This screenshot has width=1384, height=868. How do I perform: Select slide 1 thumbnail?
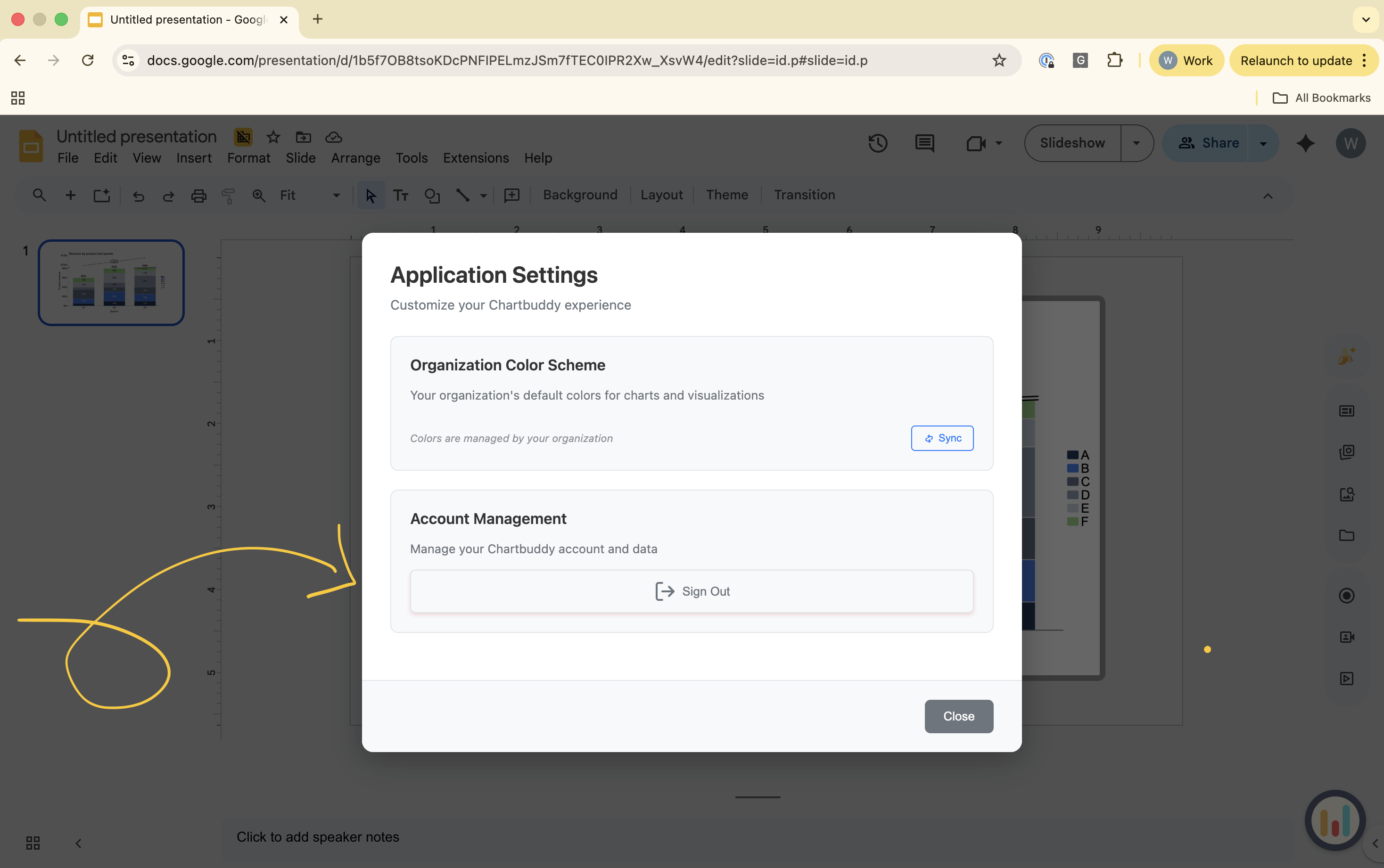[111, 282]
